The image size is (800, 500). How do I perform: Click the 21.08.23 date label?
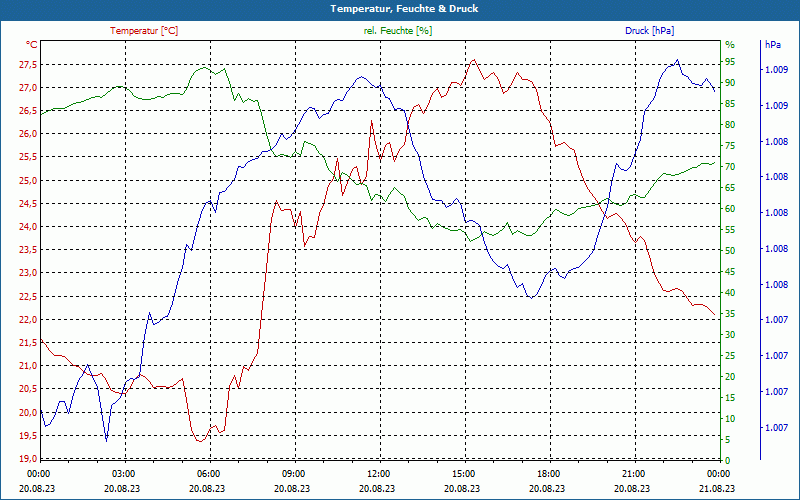[x=718, y=488]
